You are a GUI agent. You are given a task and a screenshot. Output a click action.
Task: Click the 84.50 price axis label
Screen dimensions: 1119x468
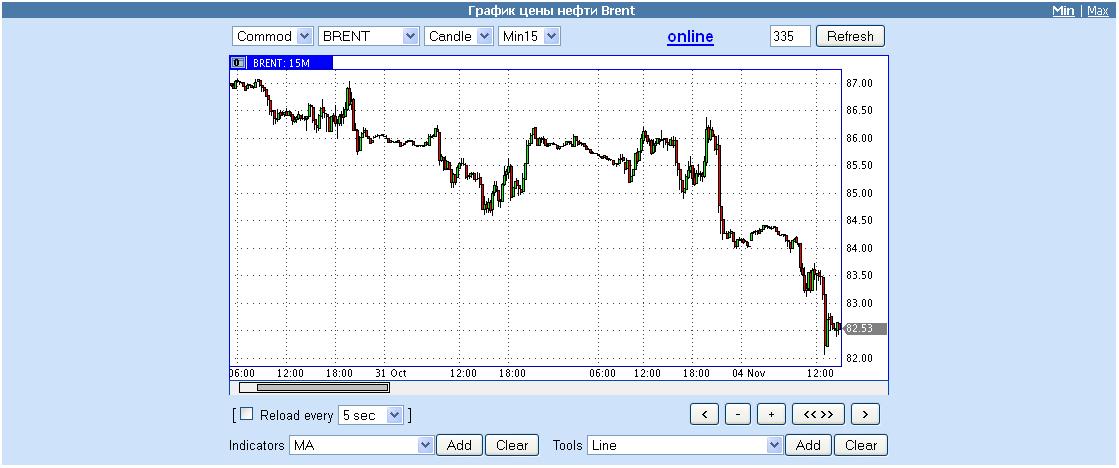tap(859, 220)
